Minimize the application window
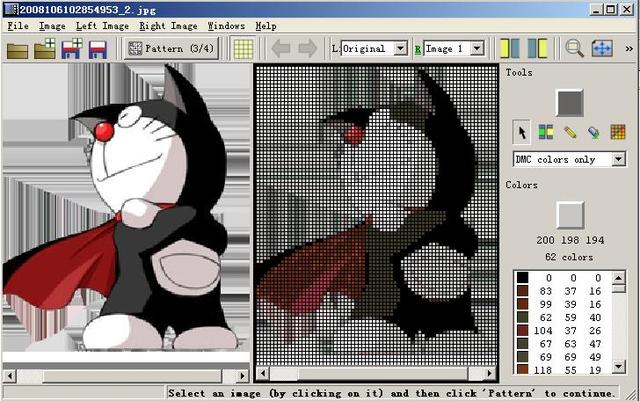640x401 pixels. pos(596,9)
